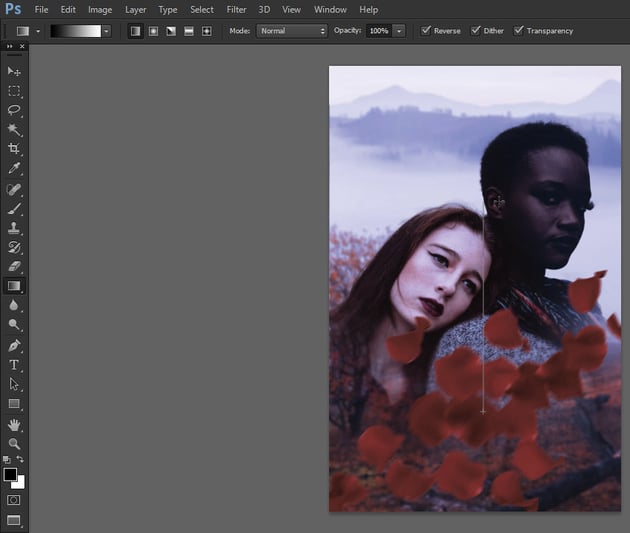Choose the Diamond Gradient style
Screen dimensions: 630x533
click(x=207, y=31)
